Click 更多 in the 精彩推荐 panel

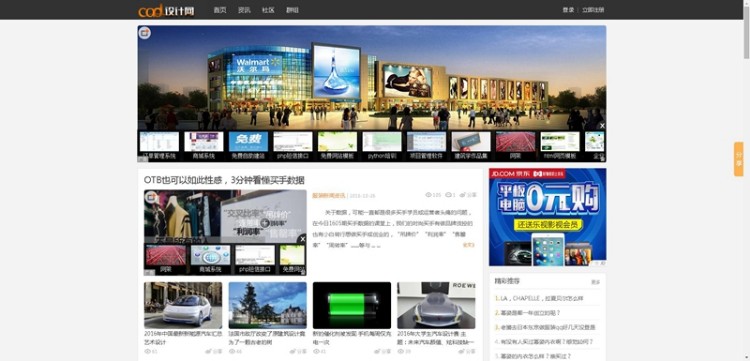tap(596, 282)
